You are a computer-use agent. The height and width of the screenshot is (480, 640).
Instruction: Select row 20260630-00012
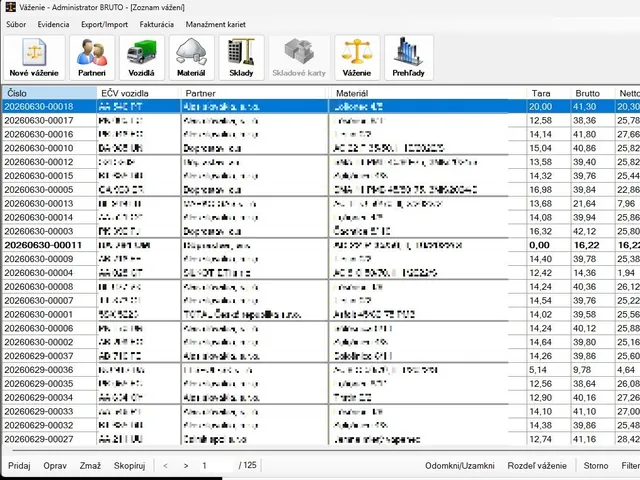[x=321, y=162]
